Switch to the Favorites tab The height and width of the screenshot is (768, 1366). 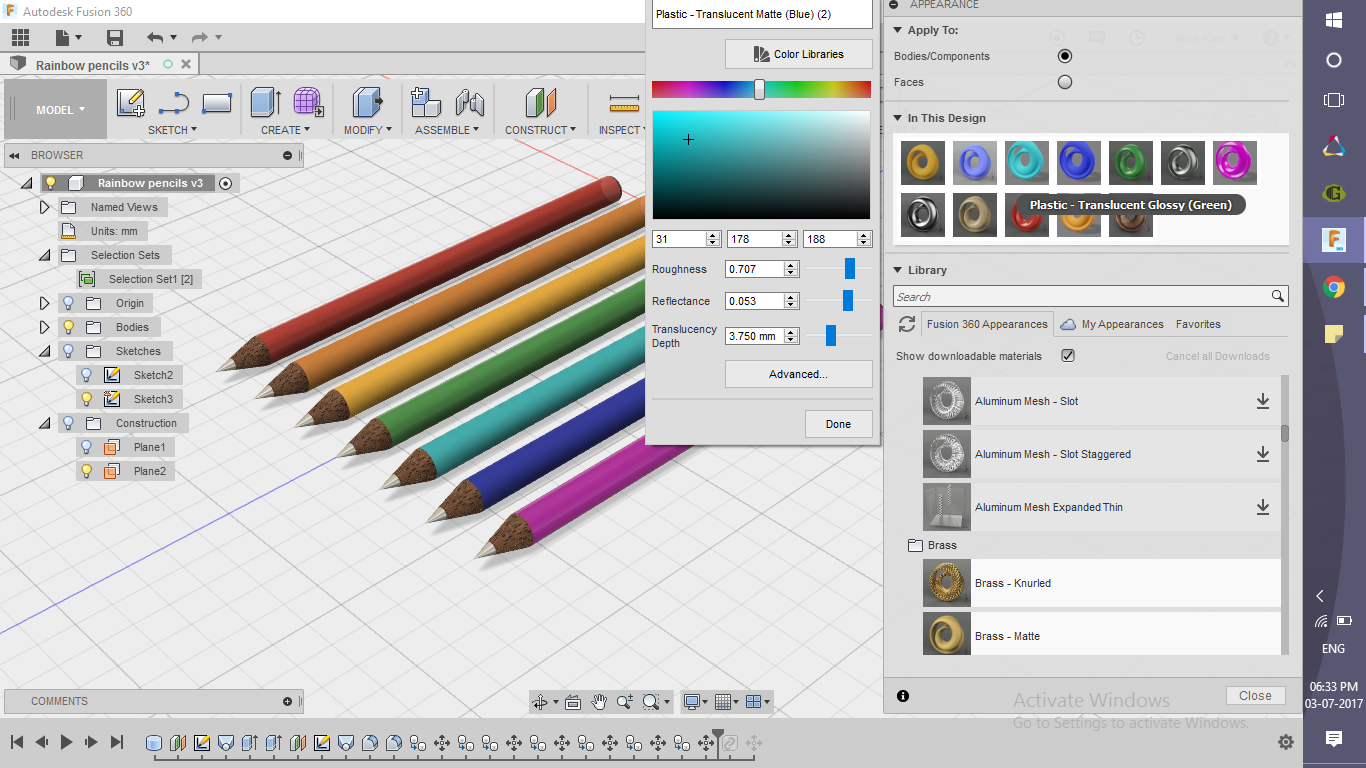[1198, 324]
